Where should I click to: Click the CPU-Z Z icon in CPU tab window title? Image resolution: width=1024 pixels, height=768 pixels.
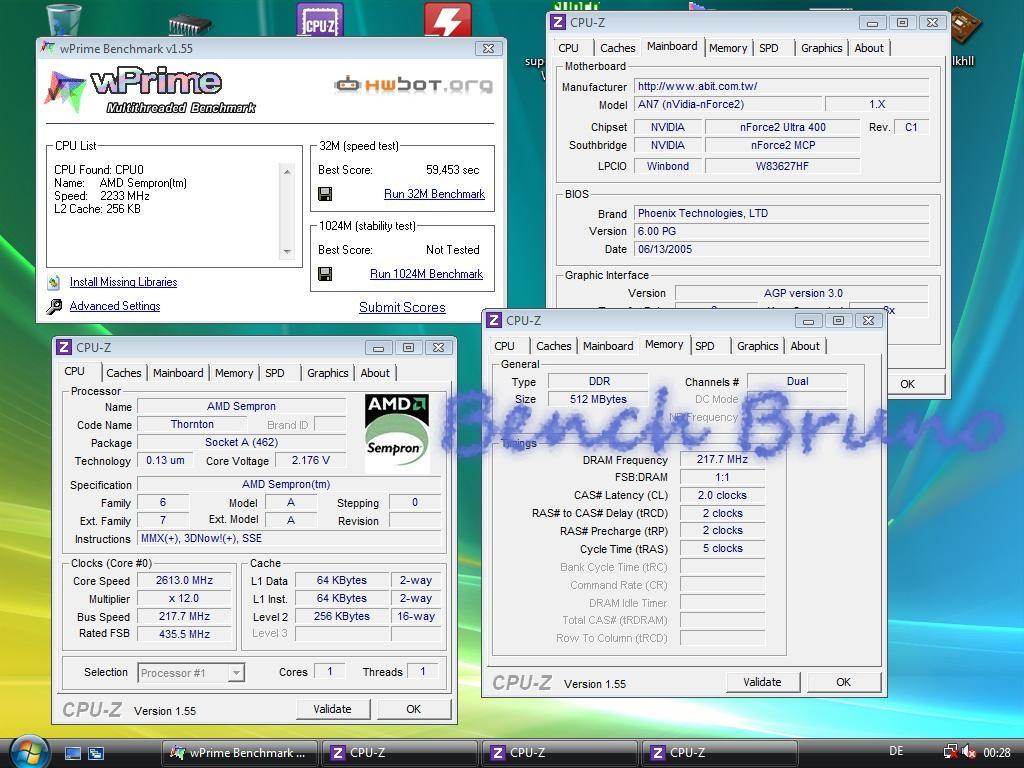(x=64, y=347)
